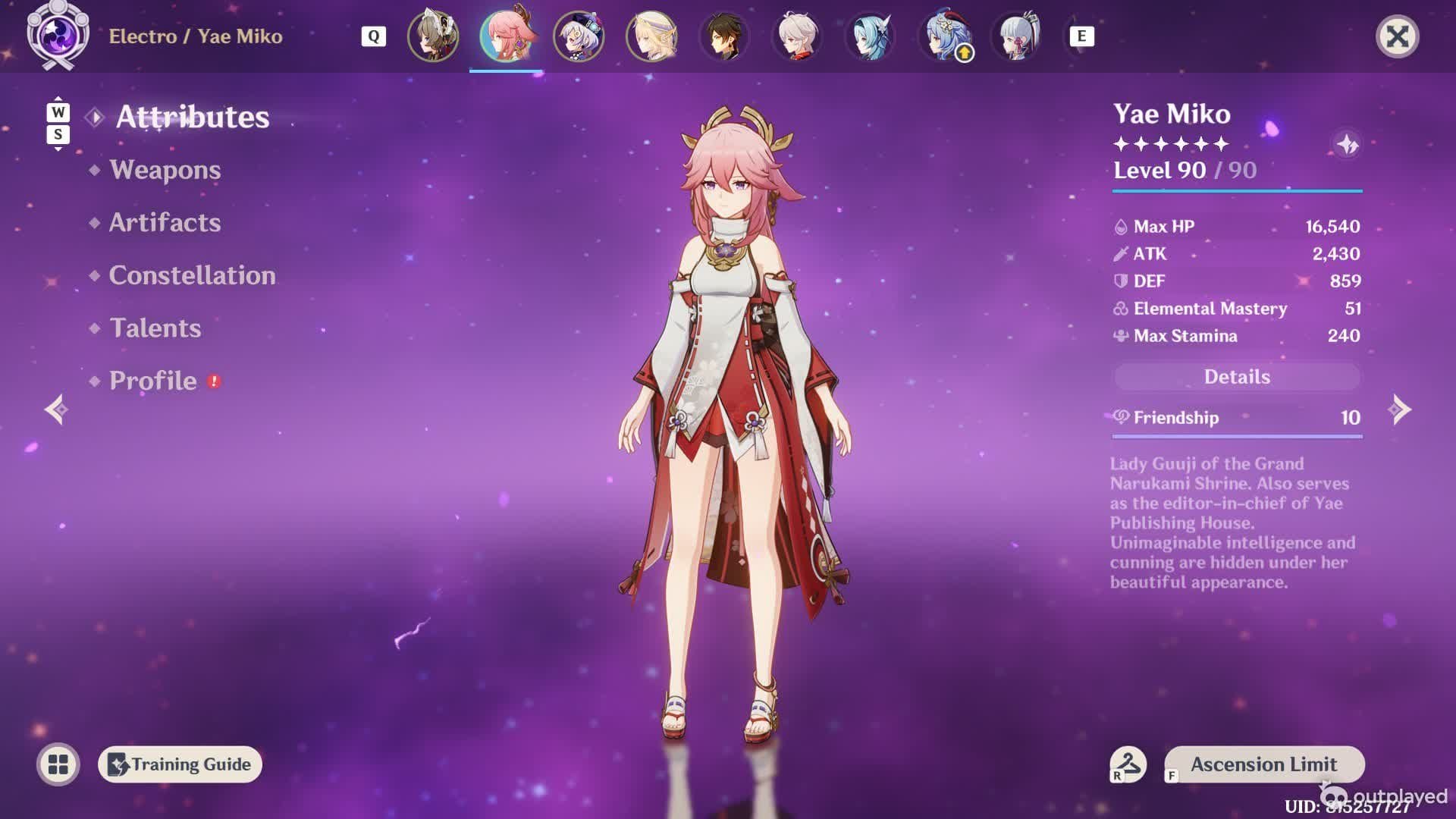Click the W key menu-up indicator
Viewport: 1456px width, 819px height.
pos(58,112)
